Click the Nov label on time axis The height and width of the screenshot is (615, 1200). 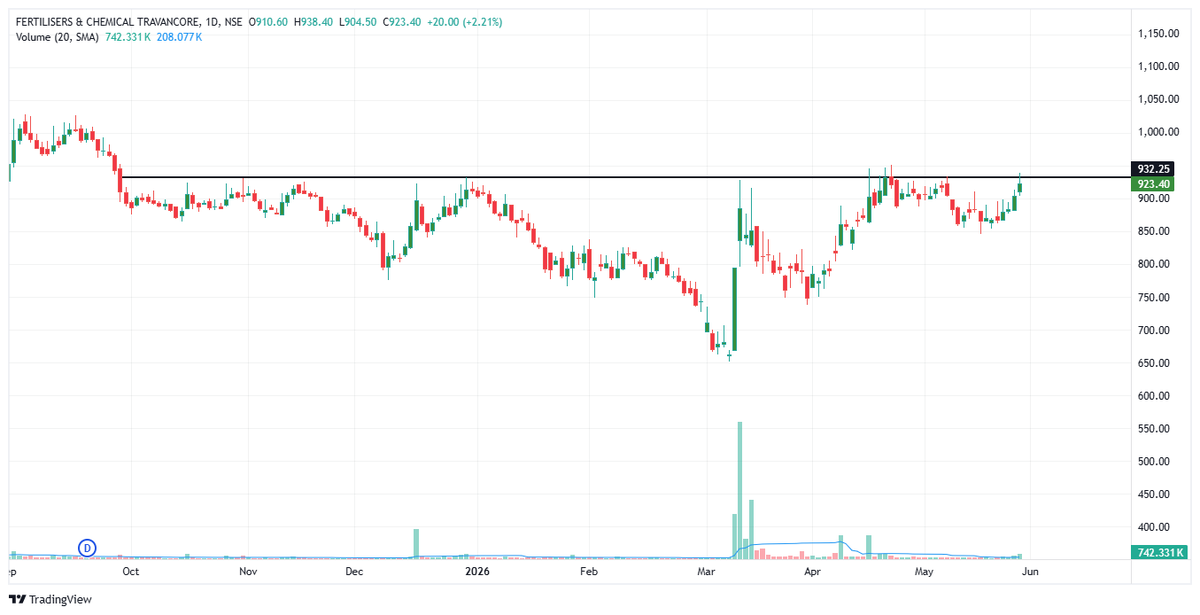coord(249,572)
